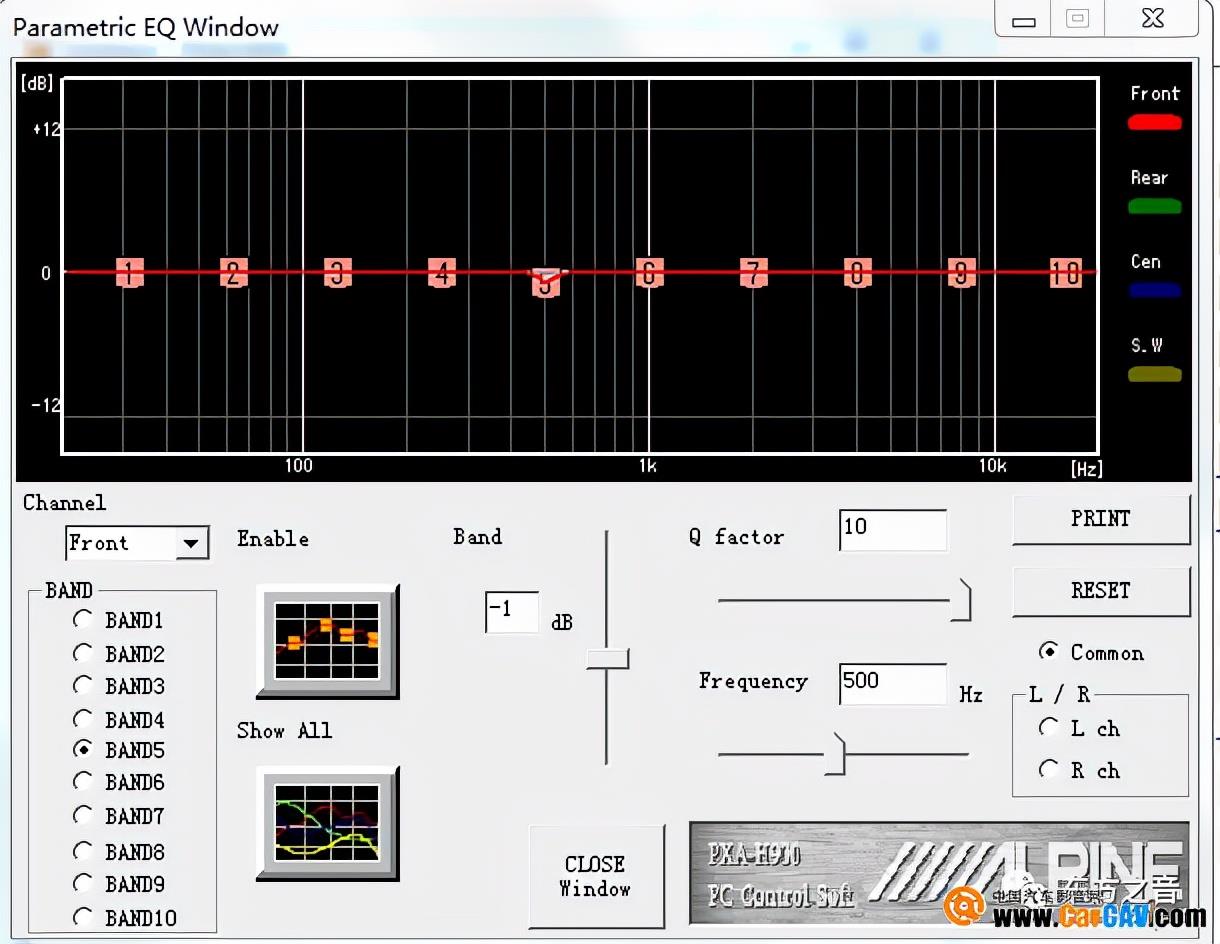Screen dimensions: 1220x944
Task: Click band 10 marker on the graph
Action: [x=1065, y=272]
